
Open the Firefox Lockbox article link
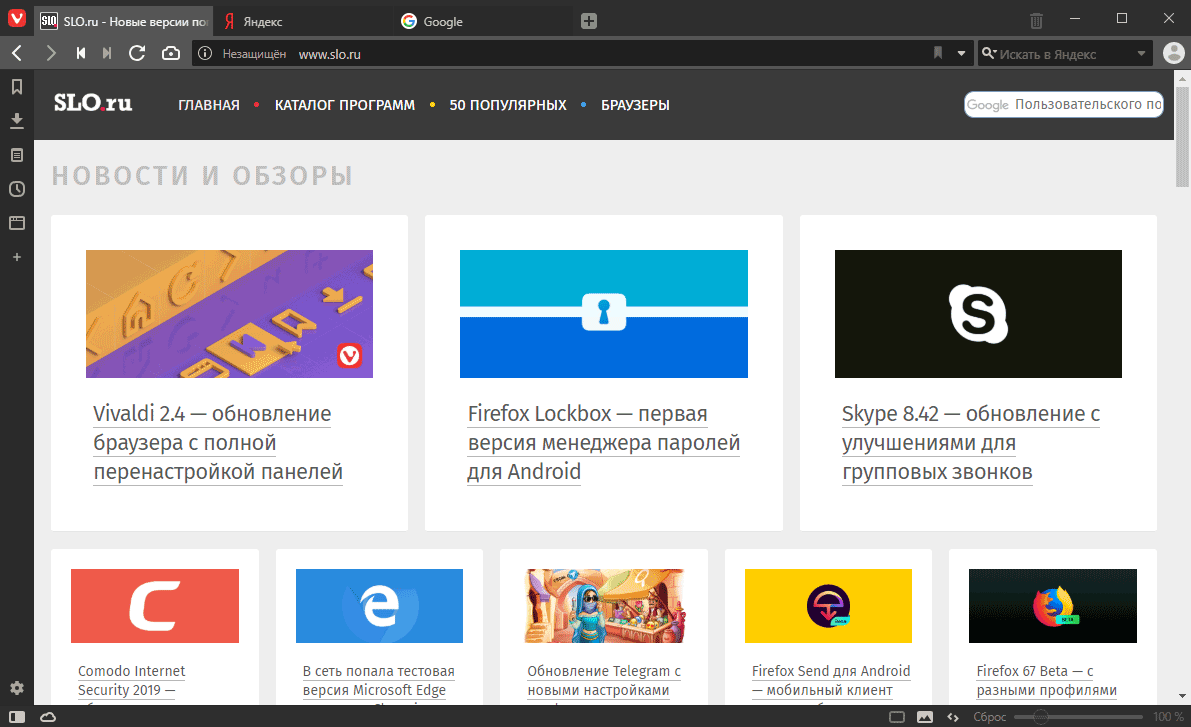(x=603, y=443)
